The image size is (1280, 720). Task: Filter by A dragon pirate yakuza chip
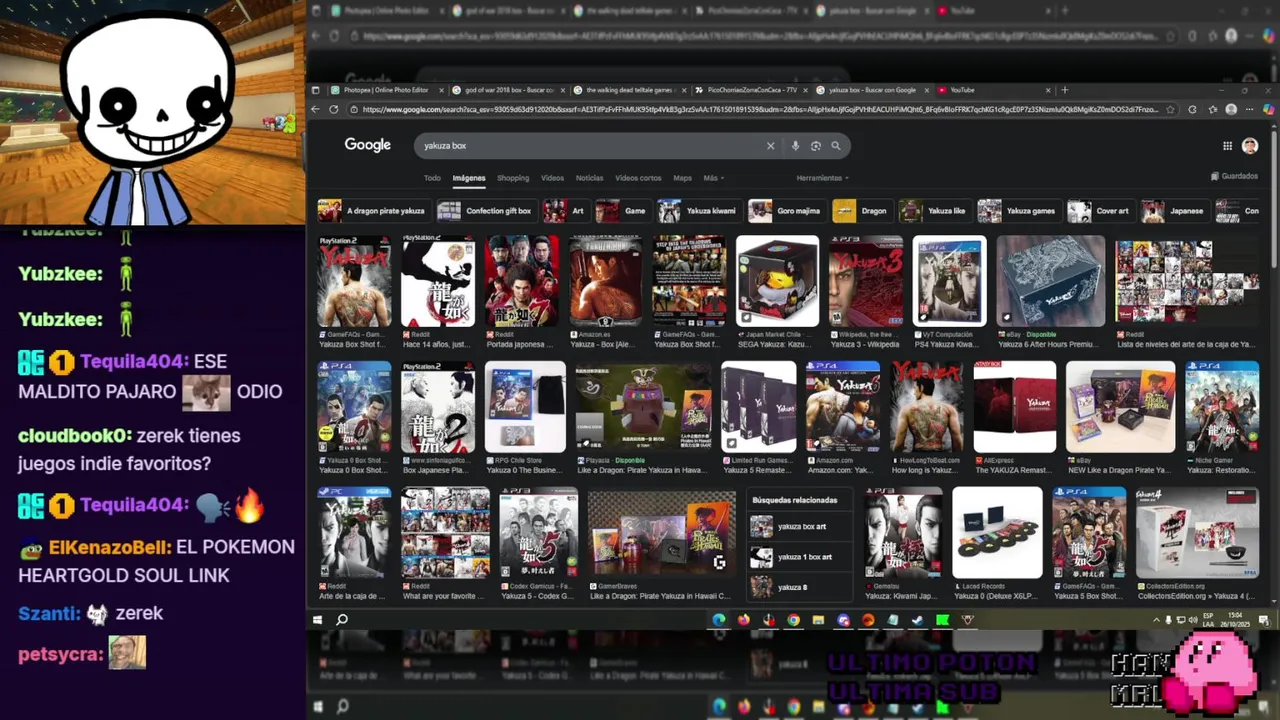(374, 211)
